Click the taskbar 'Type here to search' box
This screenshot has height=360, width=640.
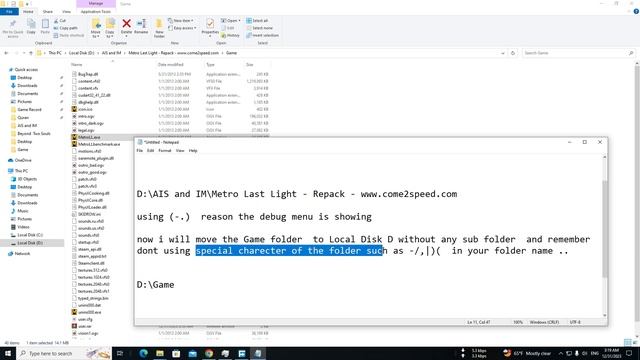pyautogui.click(x=64, y=353)
